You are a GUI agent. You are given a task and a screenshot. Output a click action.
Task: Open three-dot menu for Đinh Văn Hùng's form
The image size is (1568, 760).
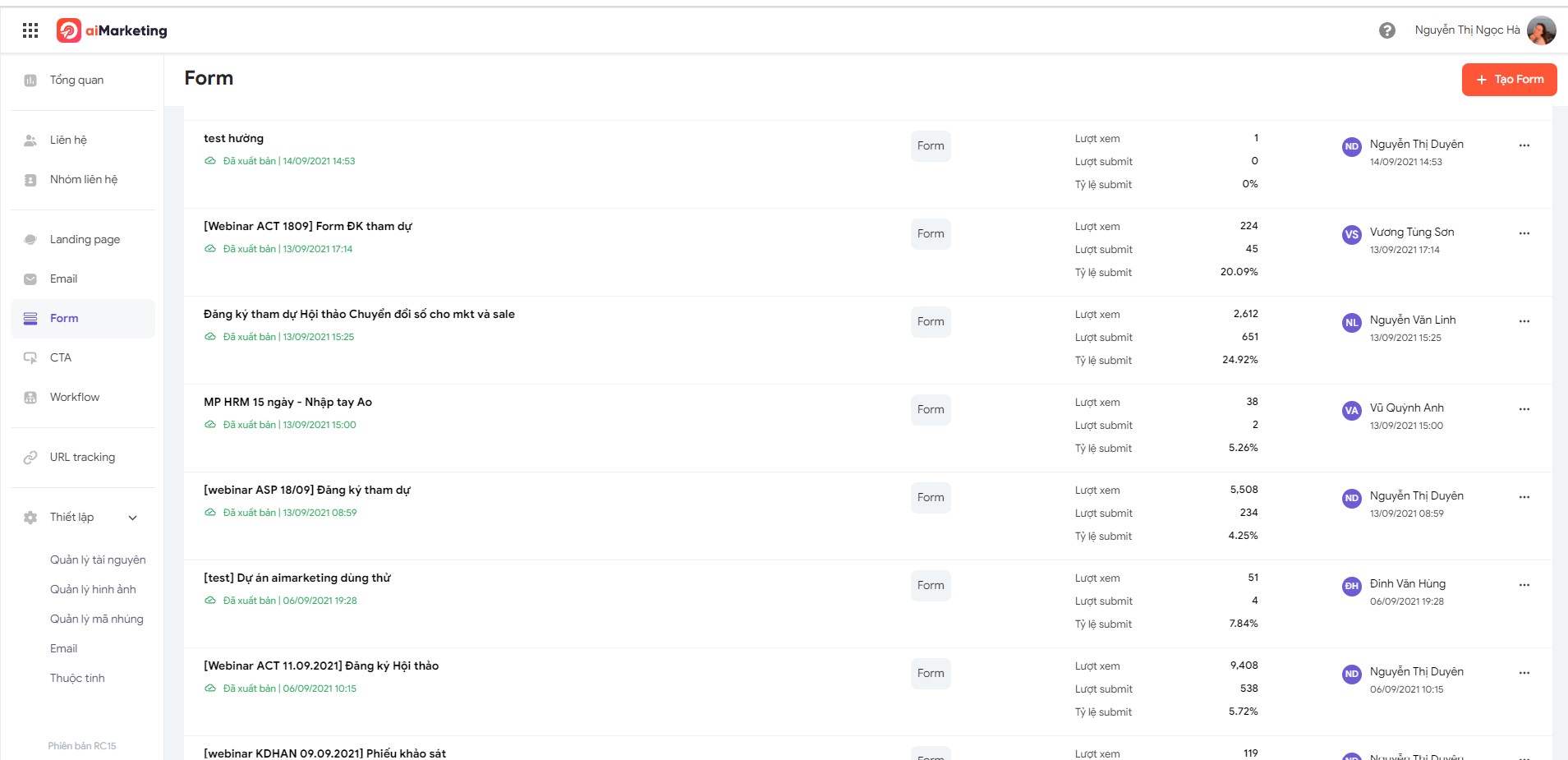[x=1524, y=585]
